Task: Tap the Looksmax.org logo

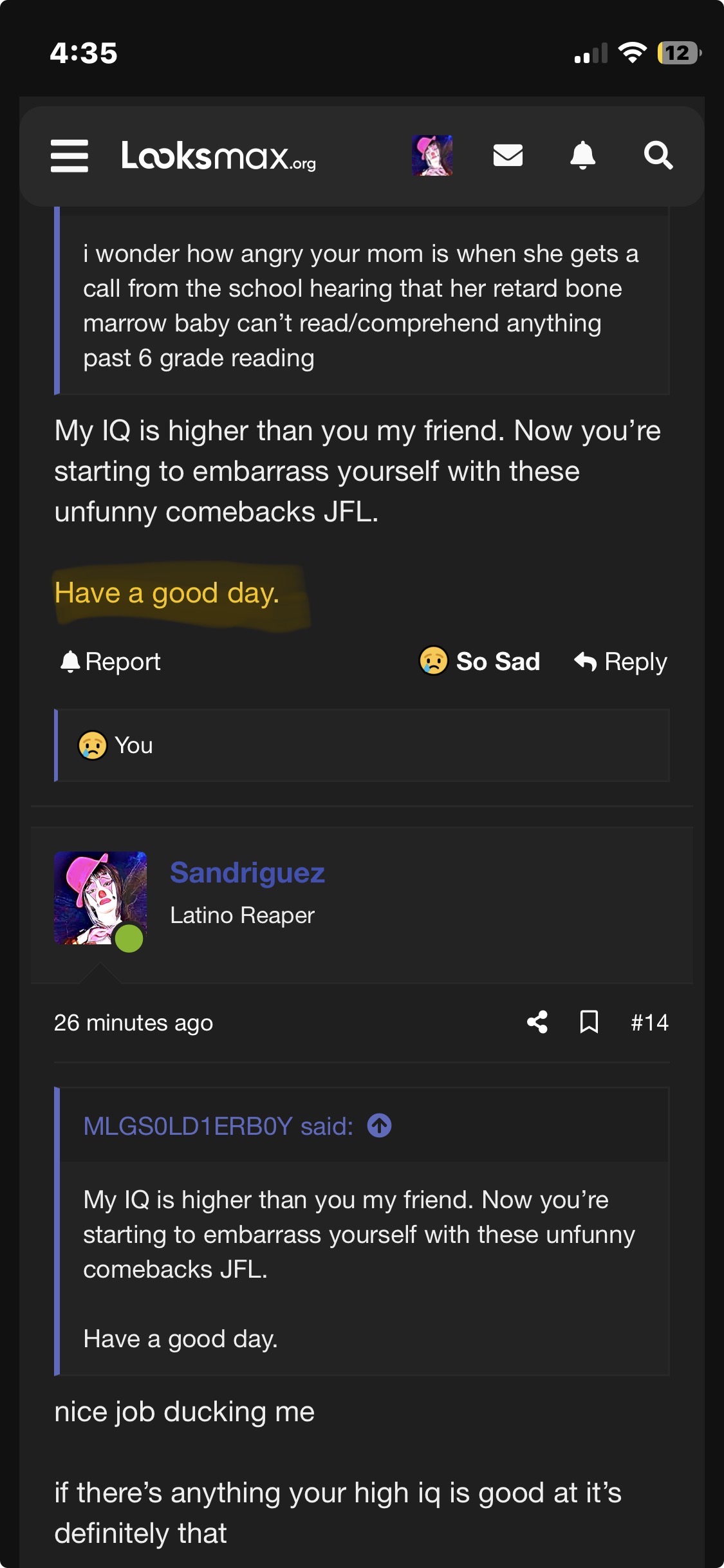Action: 218,156
